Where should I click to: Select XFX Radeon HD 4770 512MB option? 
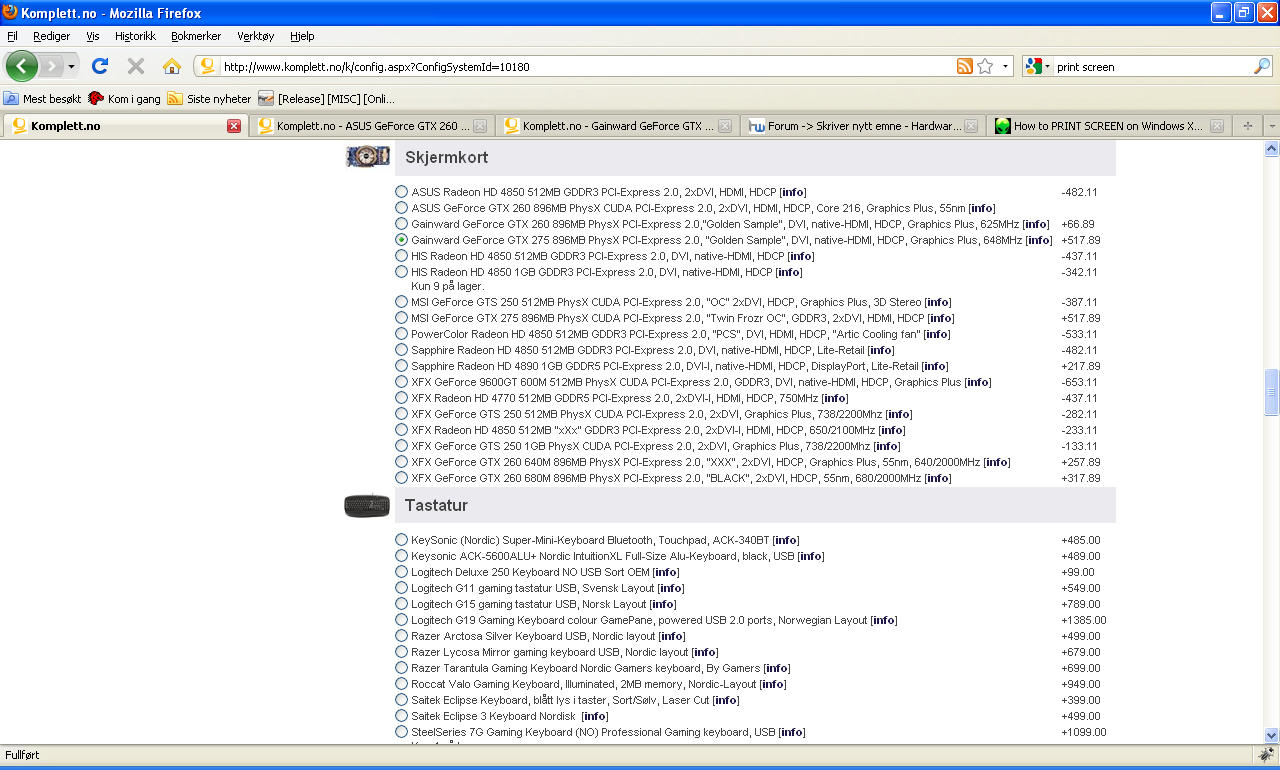coord(401,398)
